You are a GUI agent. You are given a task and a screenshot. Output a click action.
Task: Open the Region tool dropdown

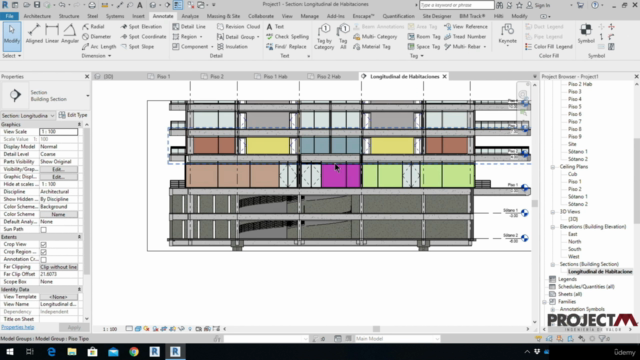click(201, 37)
